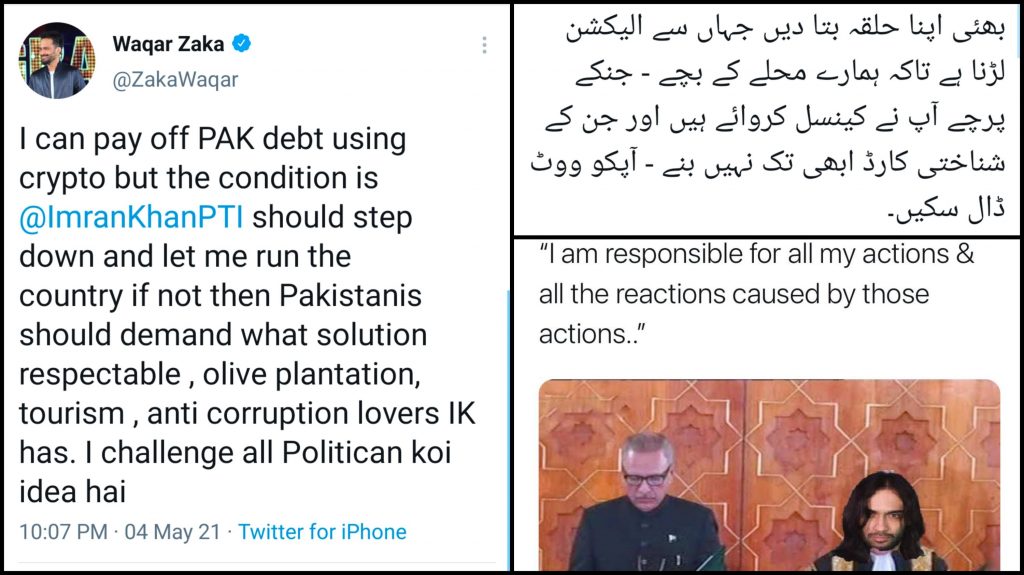Open the @ZakaWaqar handle
The height and width of the screenshot is (575, 1024).
[x=175, y=80]
